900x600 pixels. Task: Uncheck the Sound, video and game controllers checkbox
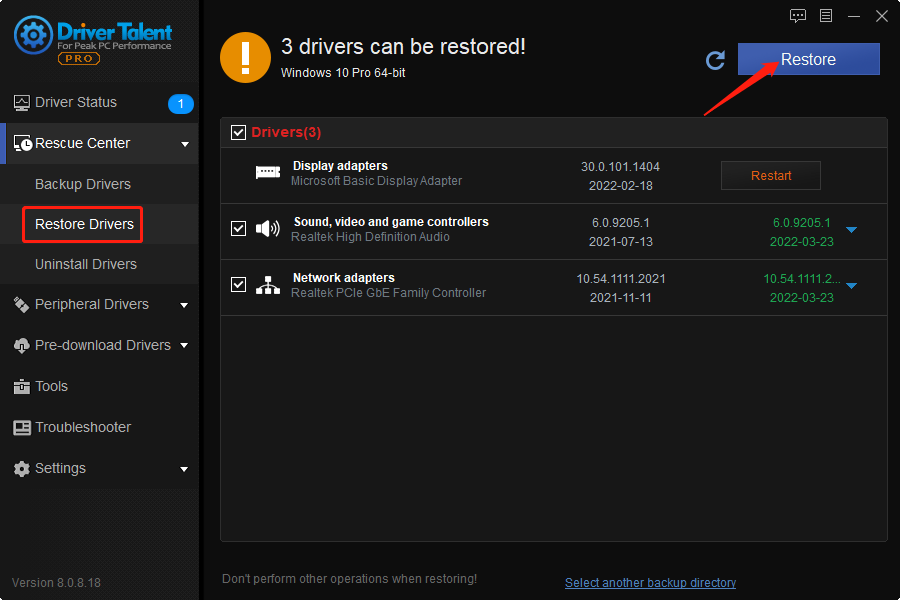click(238, 229)
